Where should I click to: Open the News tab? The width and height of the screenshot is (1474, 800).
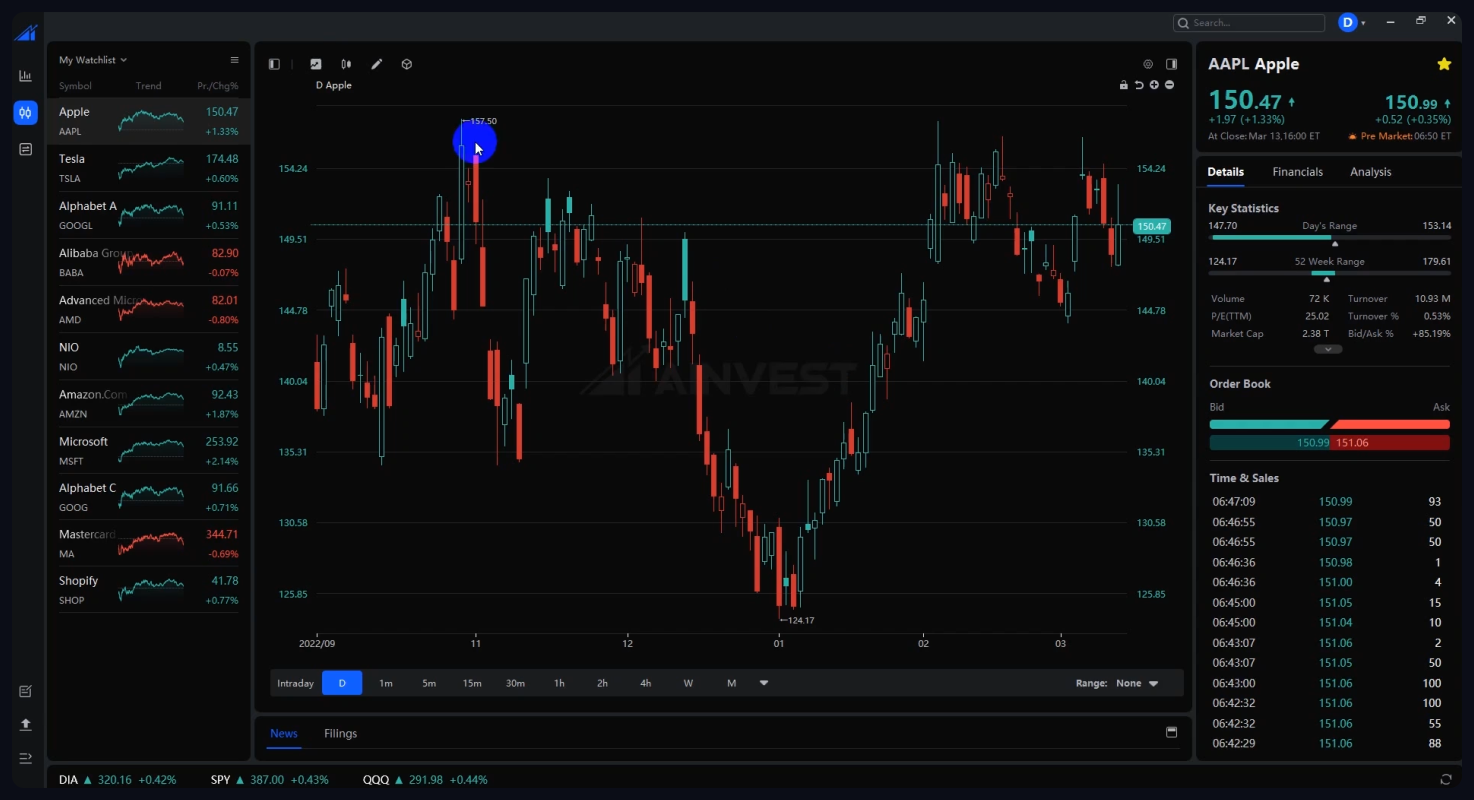tap(284, 733)
